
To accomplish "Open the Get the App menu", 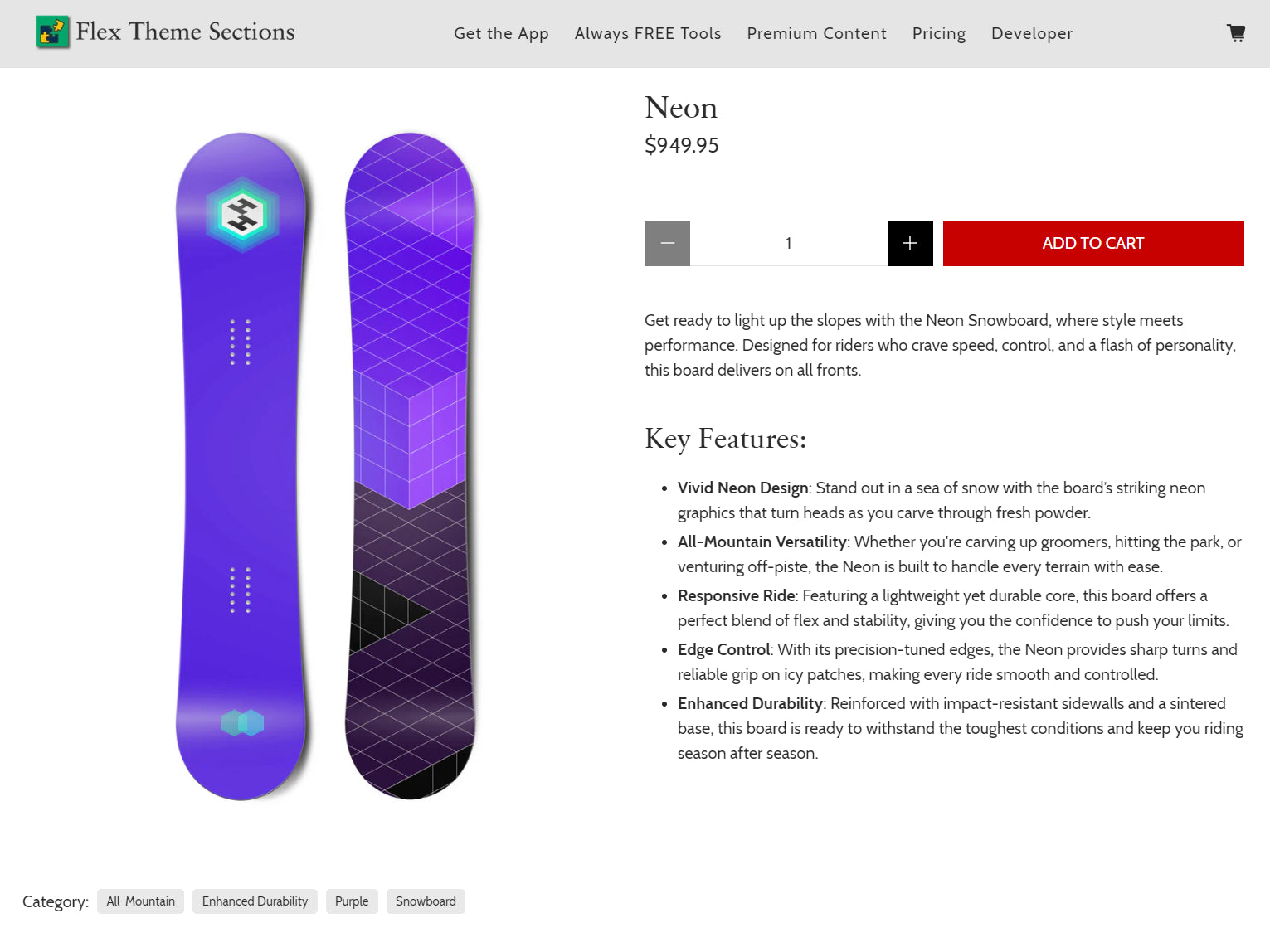I will pos(501,34).
